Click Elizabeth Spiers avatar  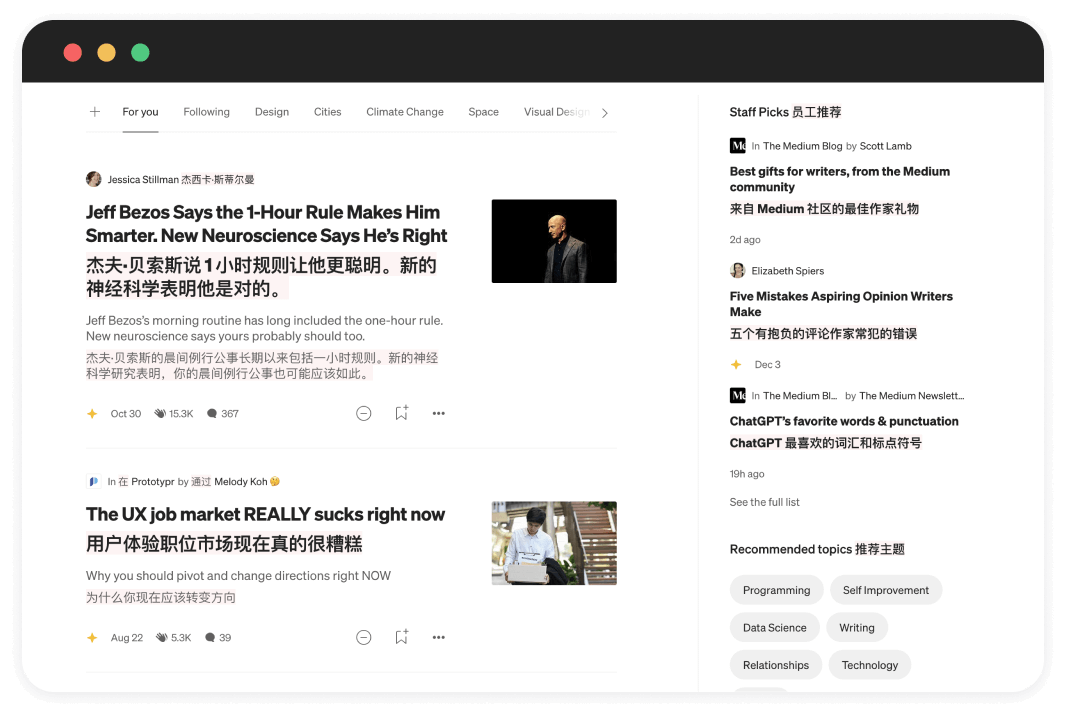[738, 271]
